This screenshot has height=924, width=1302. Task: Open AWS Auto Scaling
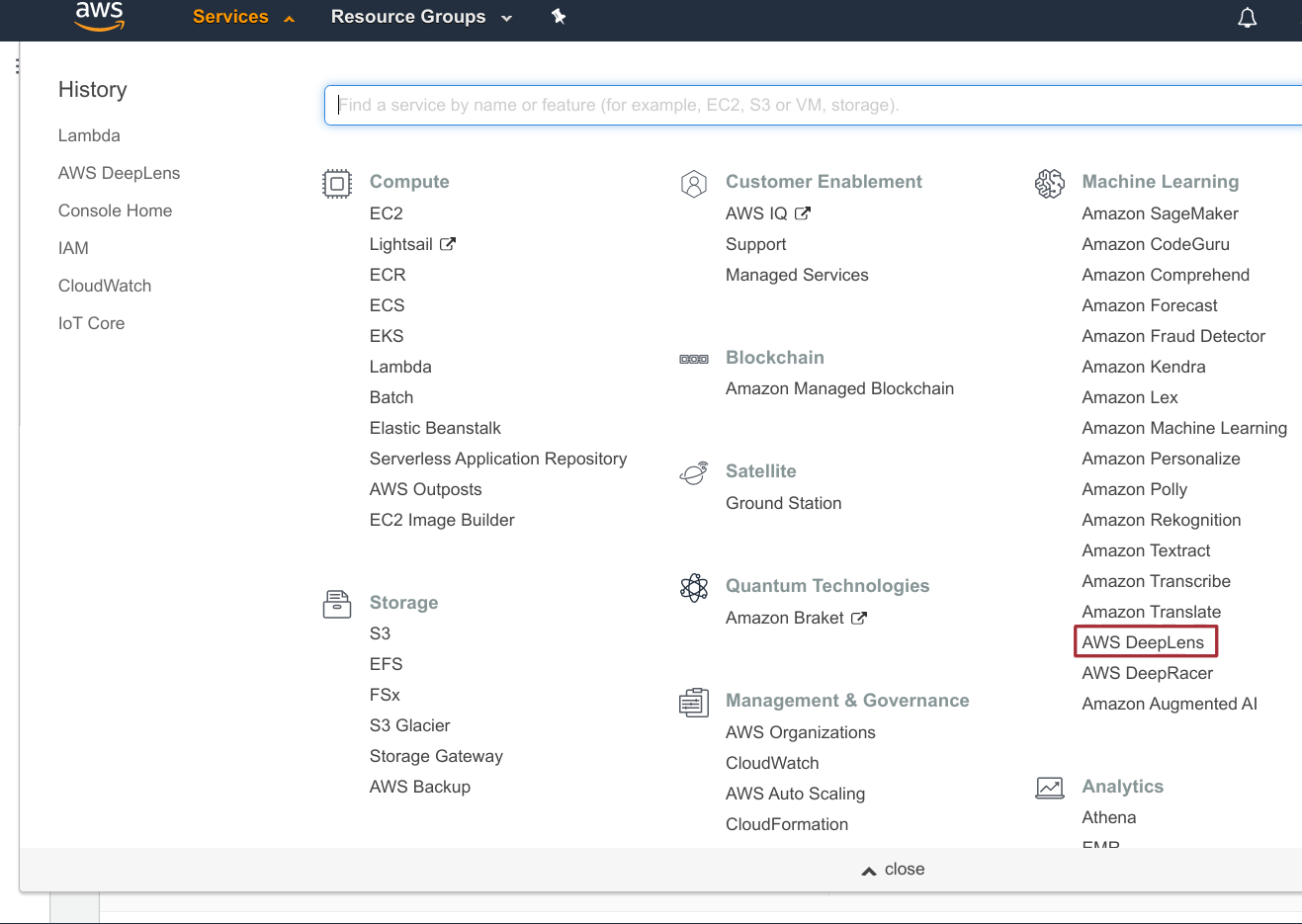point(795,794)
